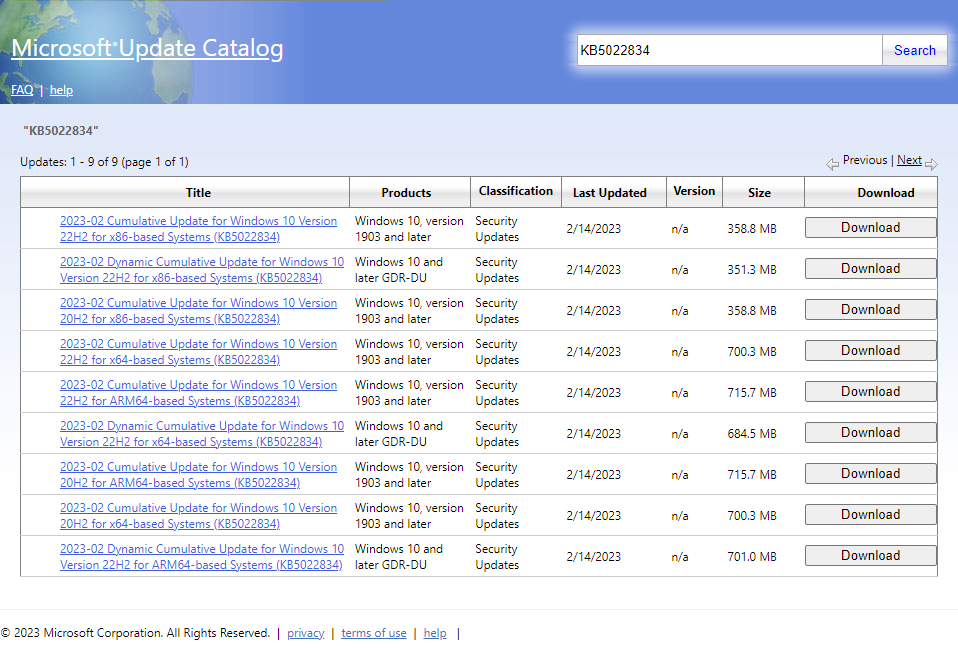Click the Previous page arrow icon
958x648 pixels.
(x=832, y=164)
